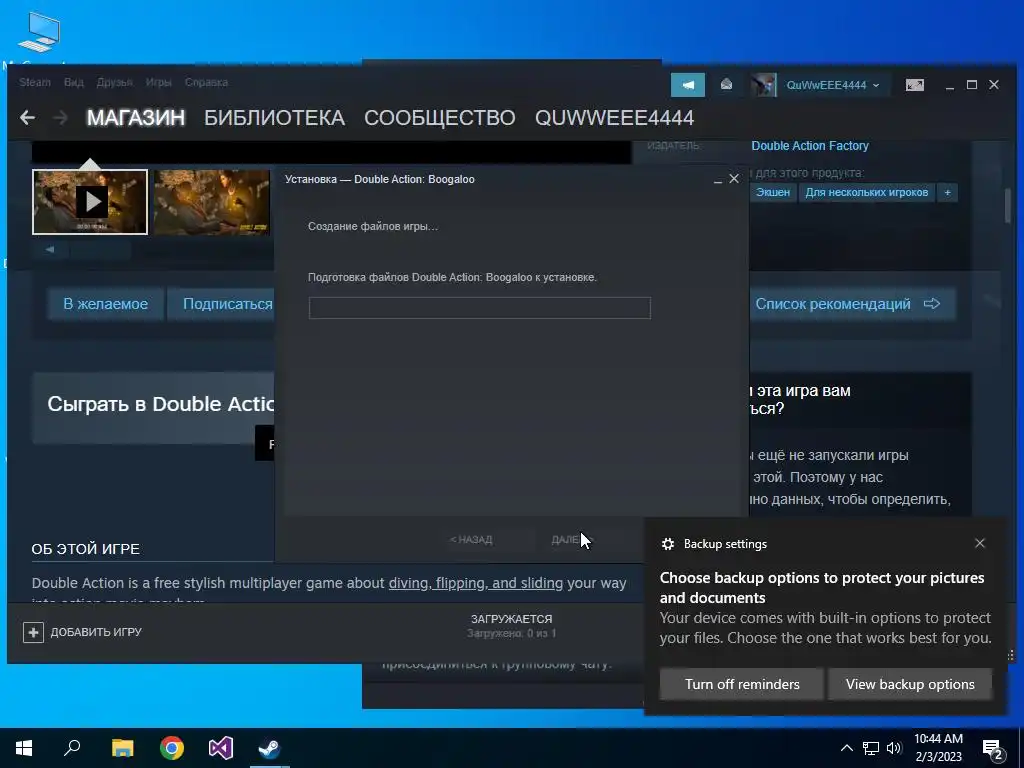The image size is (1024, 768).
Task: Open the QuWwEEE4444 account dropdown
Action: 833,85
